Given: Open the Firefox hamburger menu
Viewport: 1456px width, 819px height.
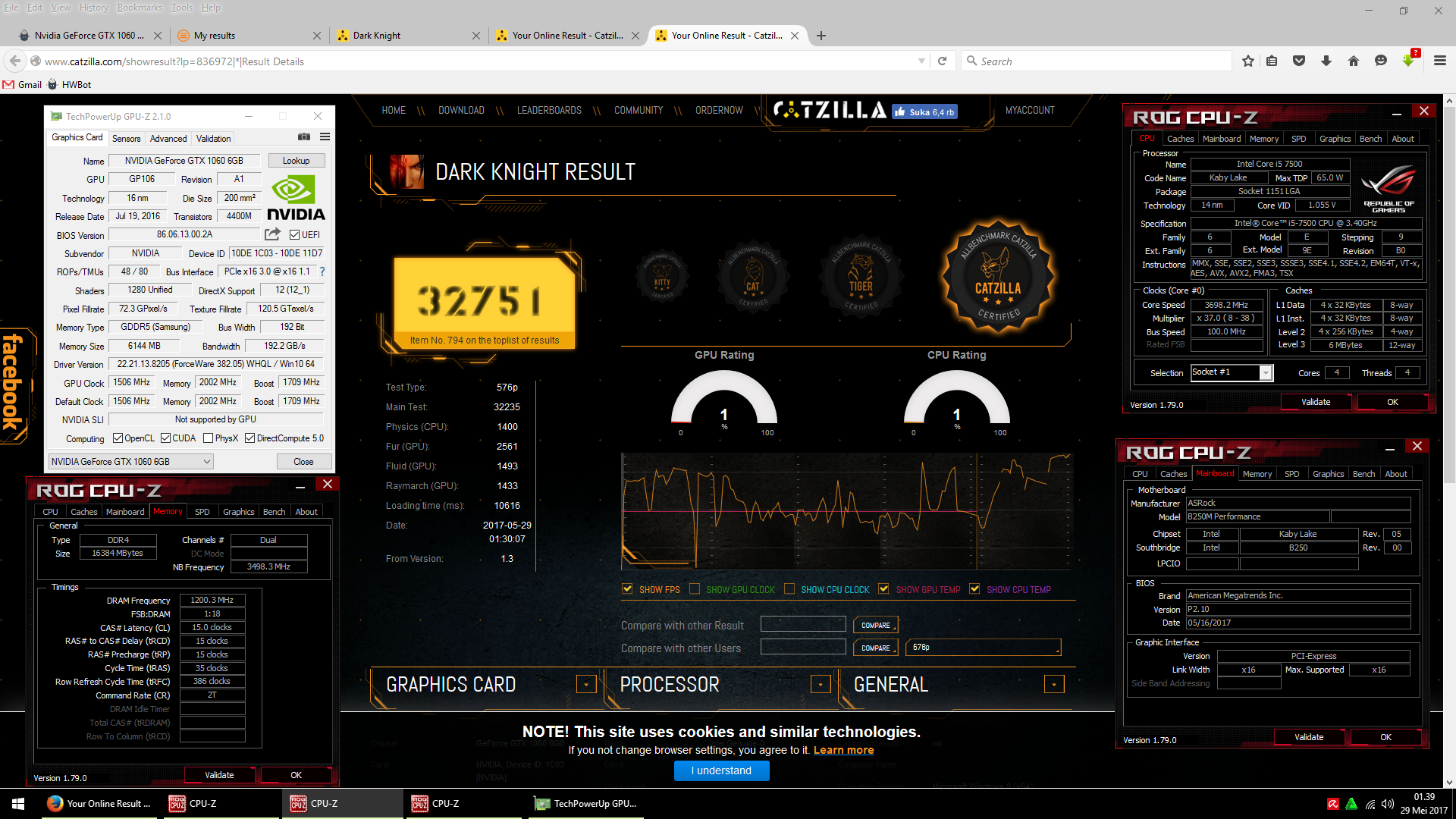Looking at the screenshot, I should tap(1440, 61).
